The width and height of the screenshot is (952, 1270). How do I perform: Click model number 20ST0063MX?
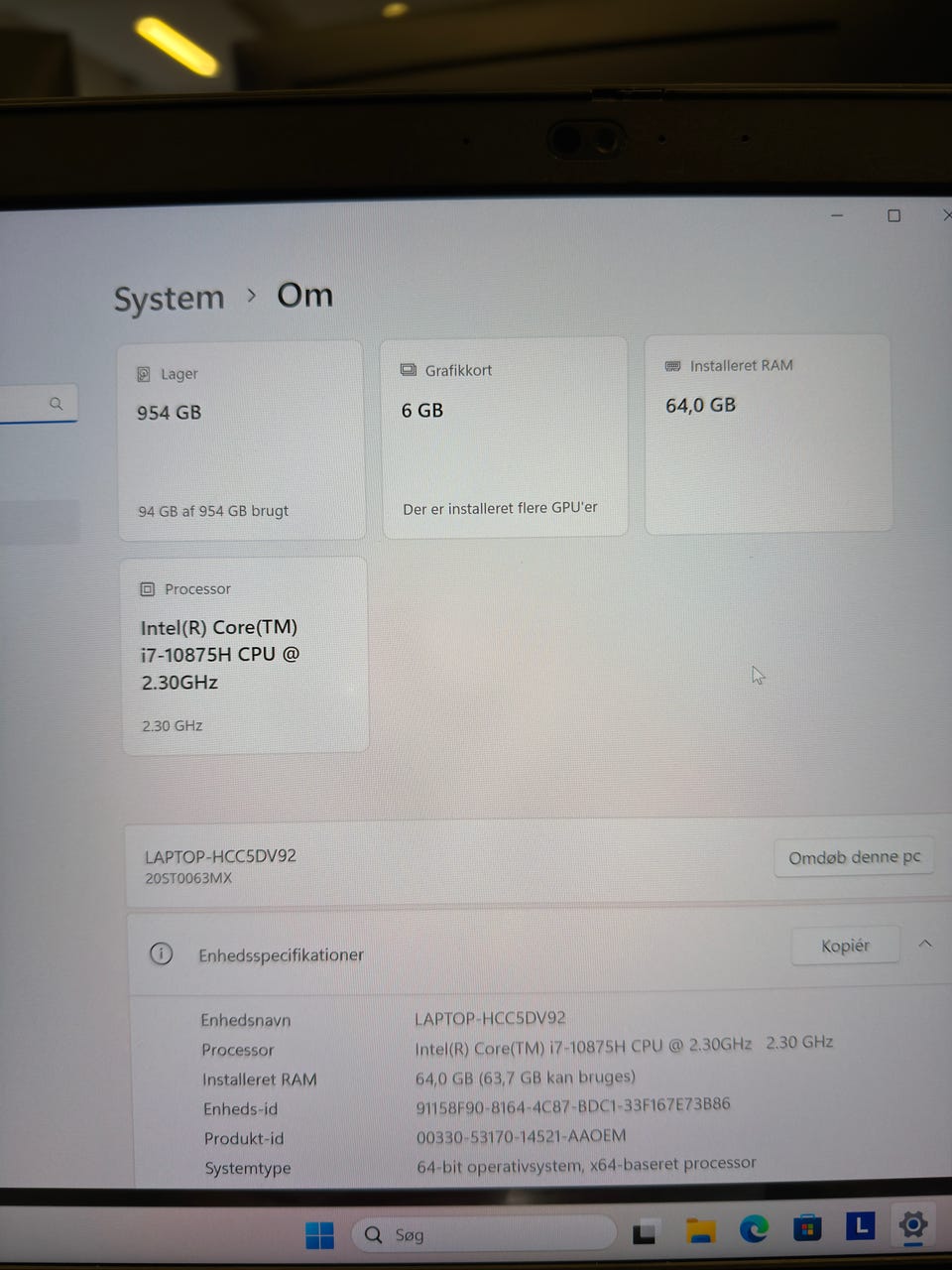(188, 878)
